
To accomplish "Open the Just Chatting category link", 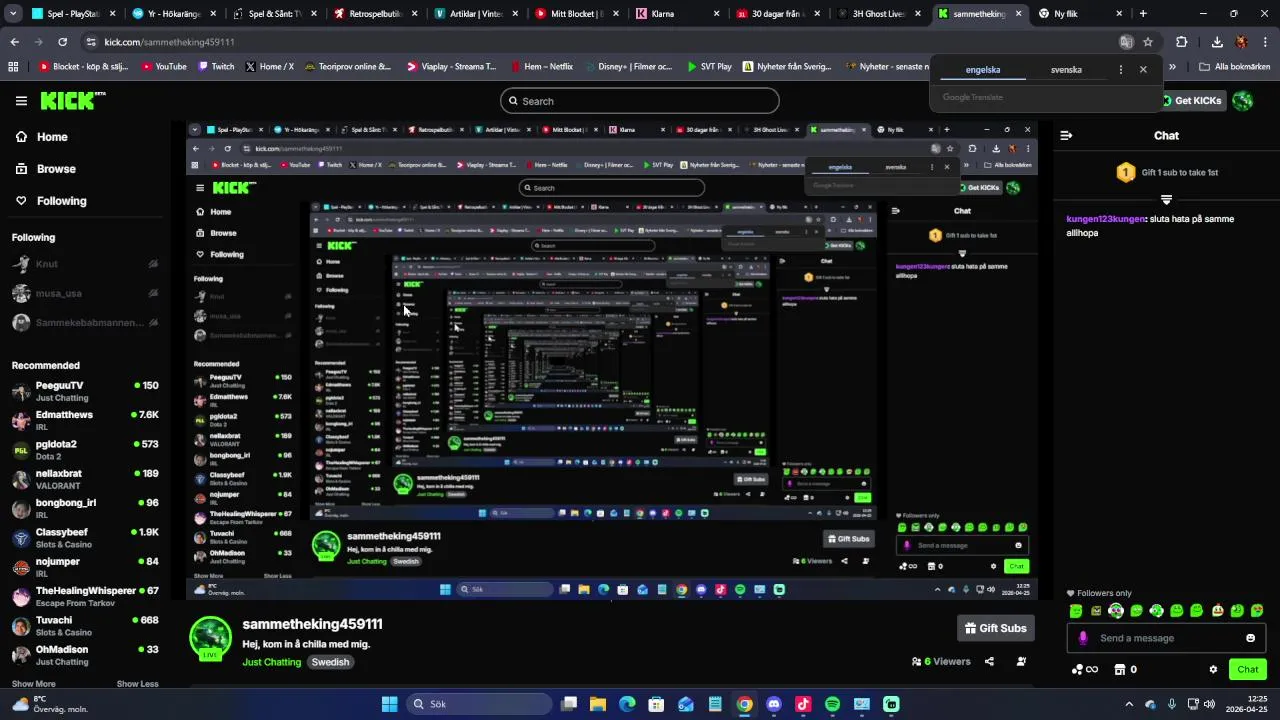I will (x=271, y=662).
